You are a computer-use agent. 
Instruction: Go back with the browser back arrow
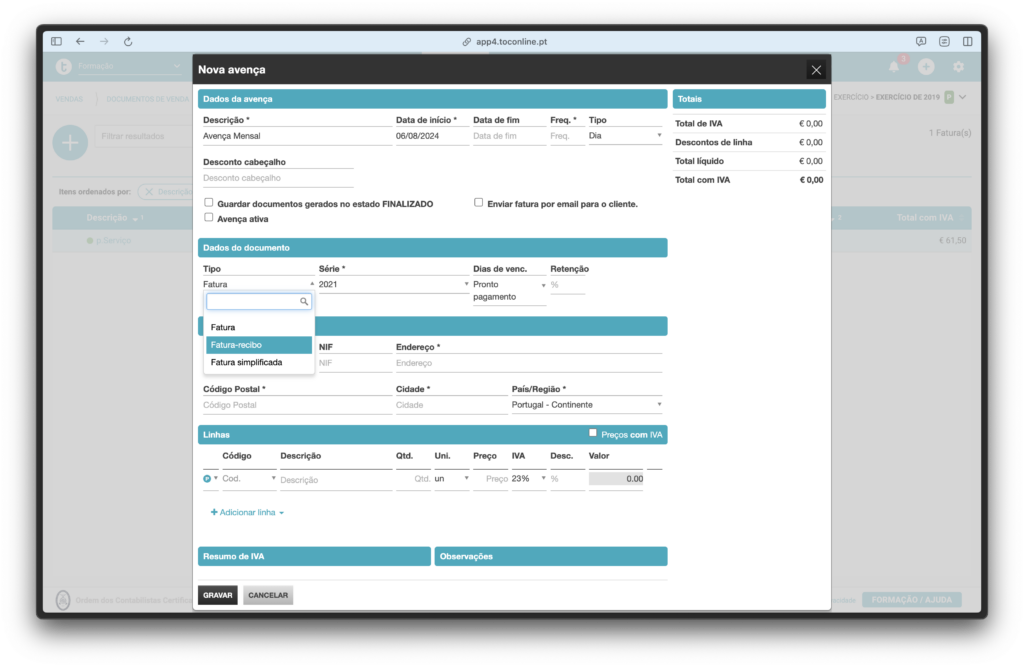click(x=80, y=41)
